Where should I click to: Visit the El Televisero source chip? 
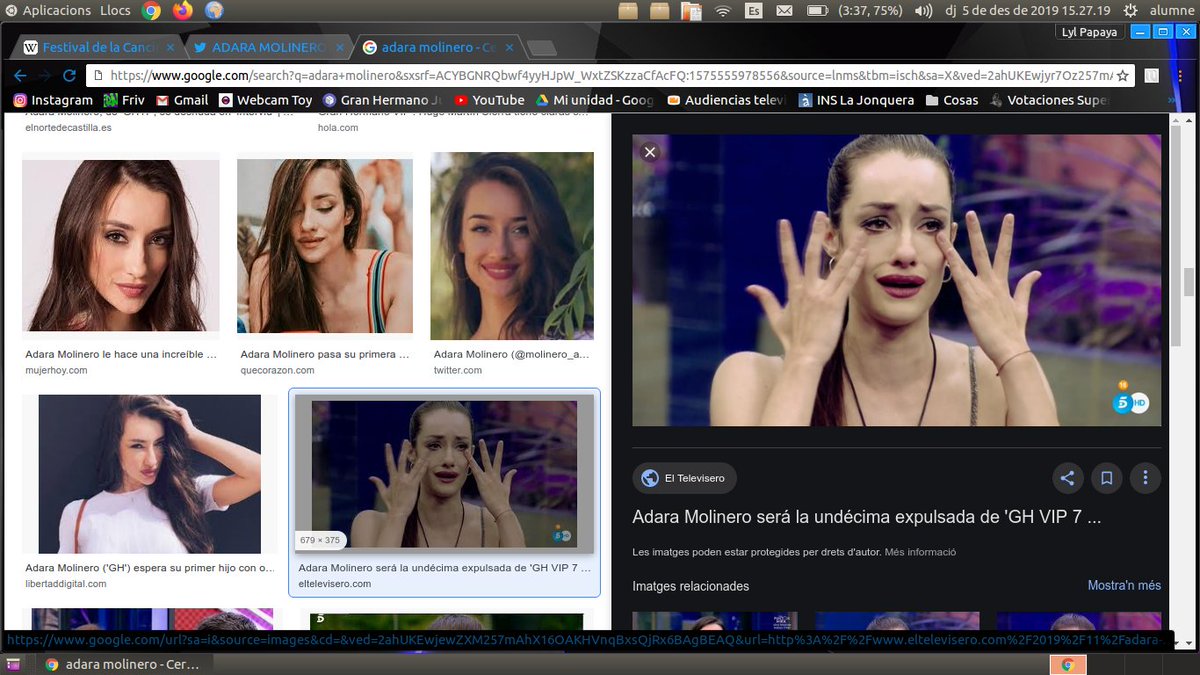tap(684, 478)
